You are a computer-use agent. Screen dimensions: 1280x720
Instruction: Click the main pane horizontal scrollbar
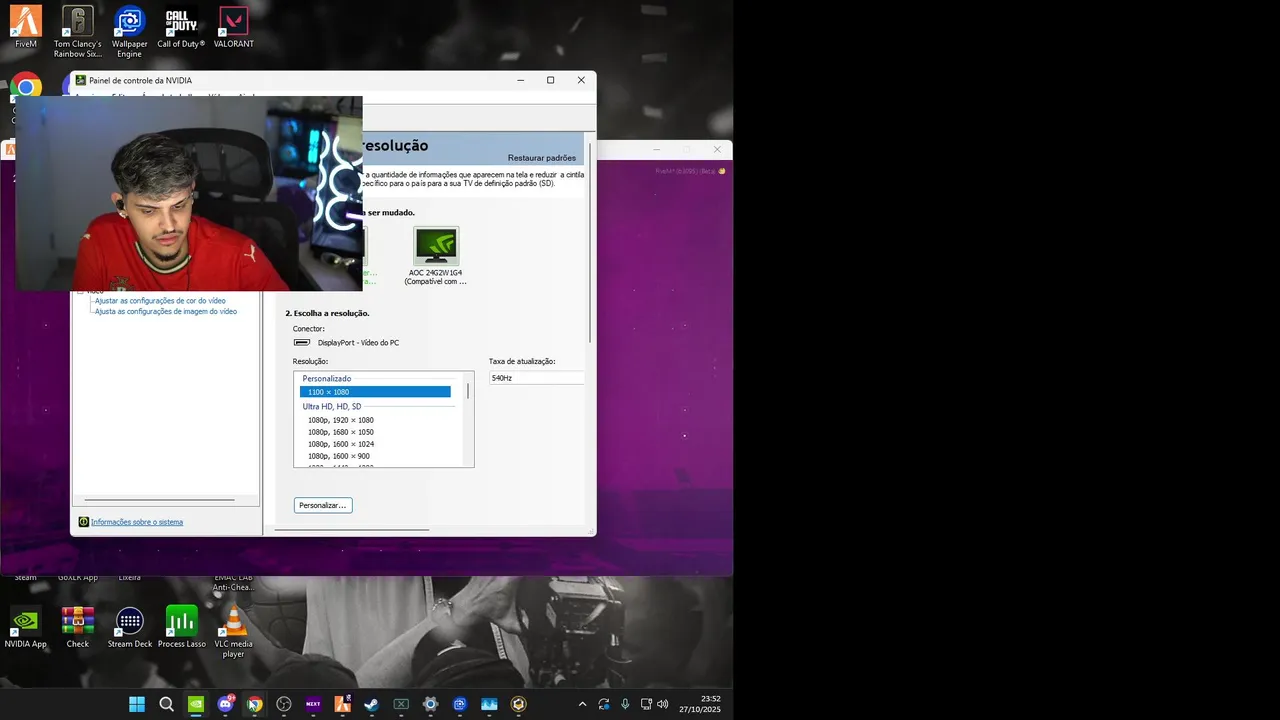click(352, 530)
